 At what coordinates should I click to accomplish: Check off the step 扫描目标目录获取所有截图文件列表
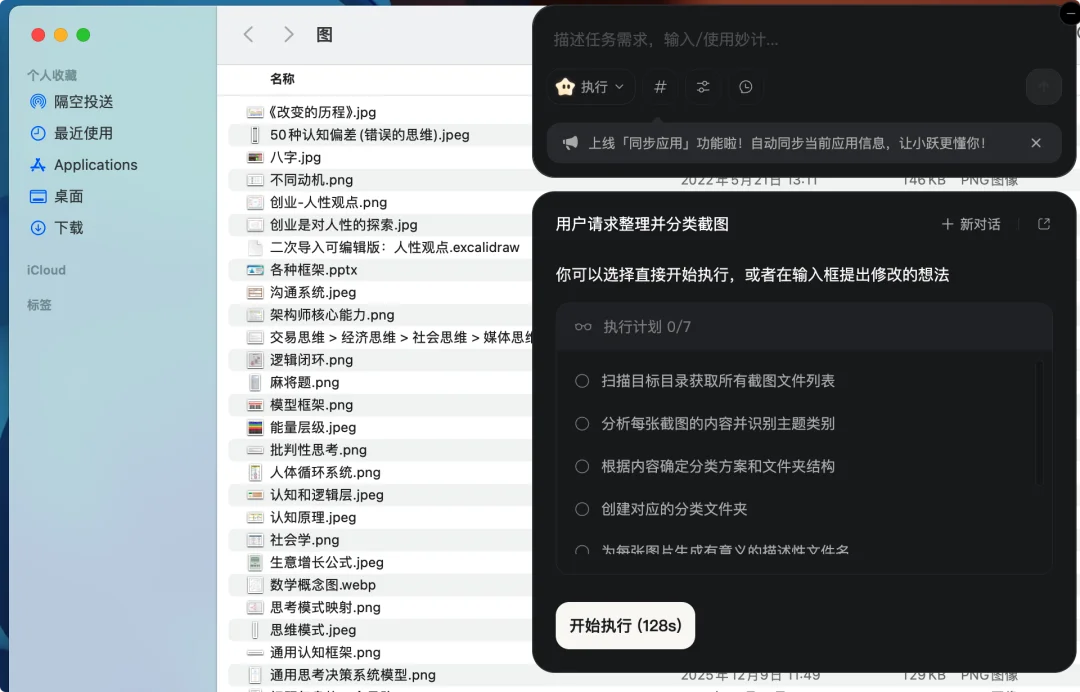(x=581, y=380)
